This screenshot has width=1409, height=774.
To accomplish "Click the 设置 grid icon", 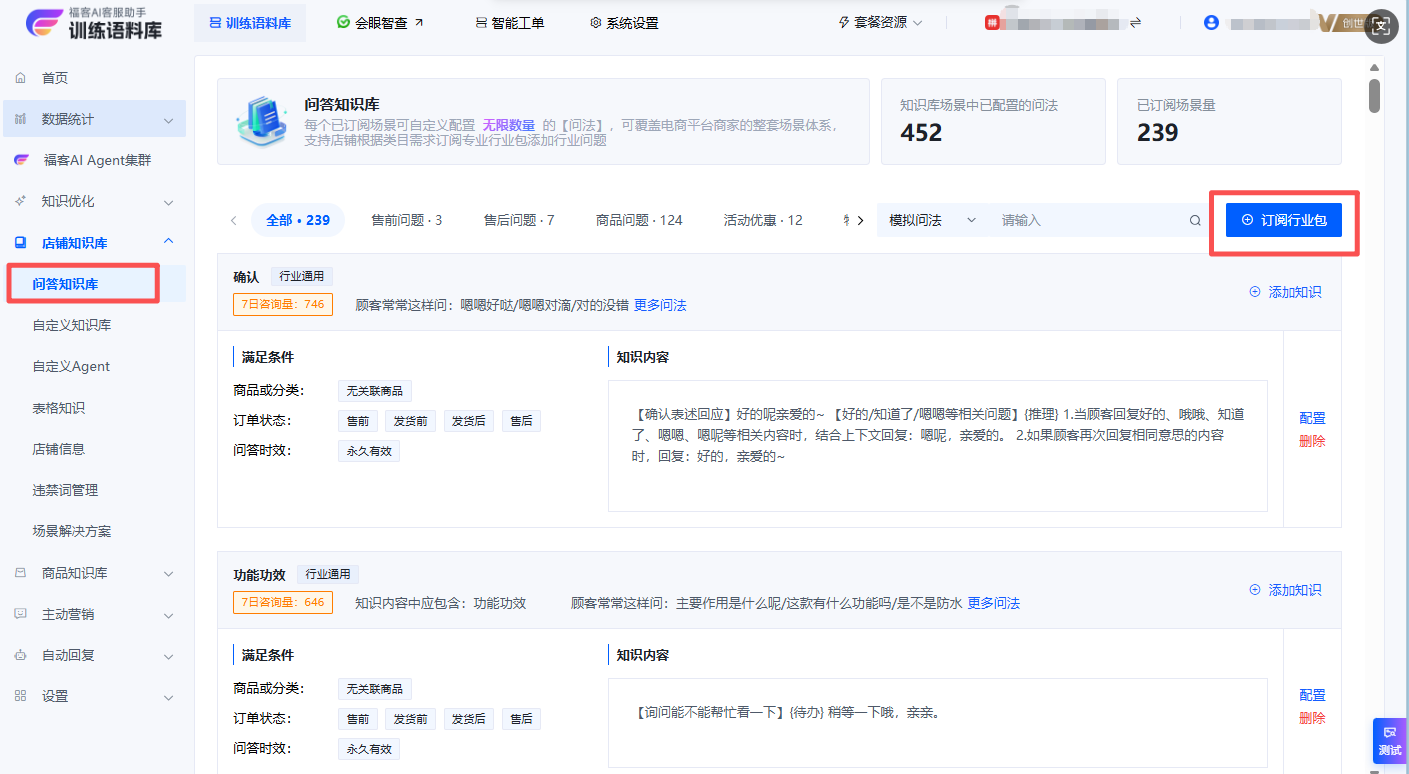I will point(21,696).
